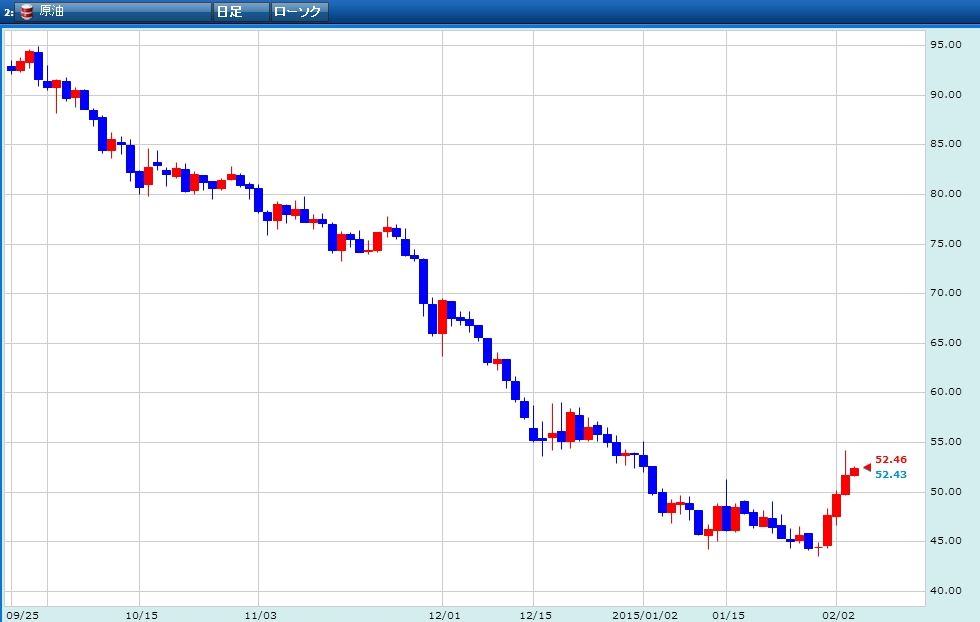Click the red current price arrow marker
980x622 pixels.
pyautogui.click(x=866, y=467)
